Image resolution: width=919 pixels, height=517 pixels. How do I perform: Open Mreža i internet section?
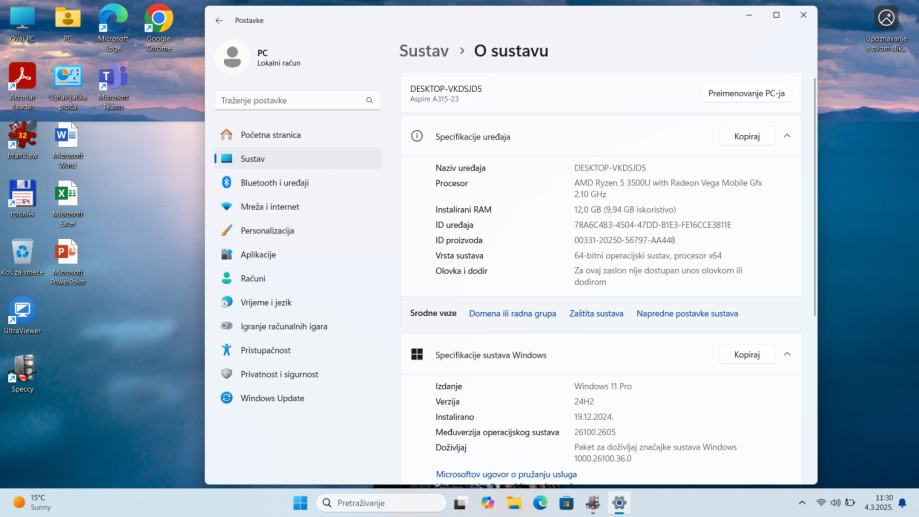(269, 207)
